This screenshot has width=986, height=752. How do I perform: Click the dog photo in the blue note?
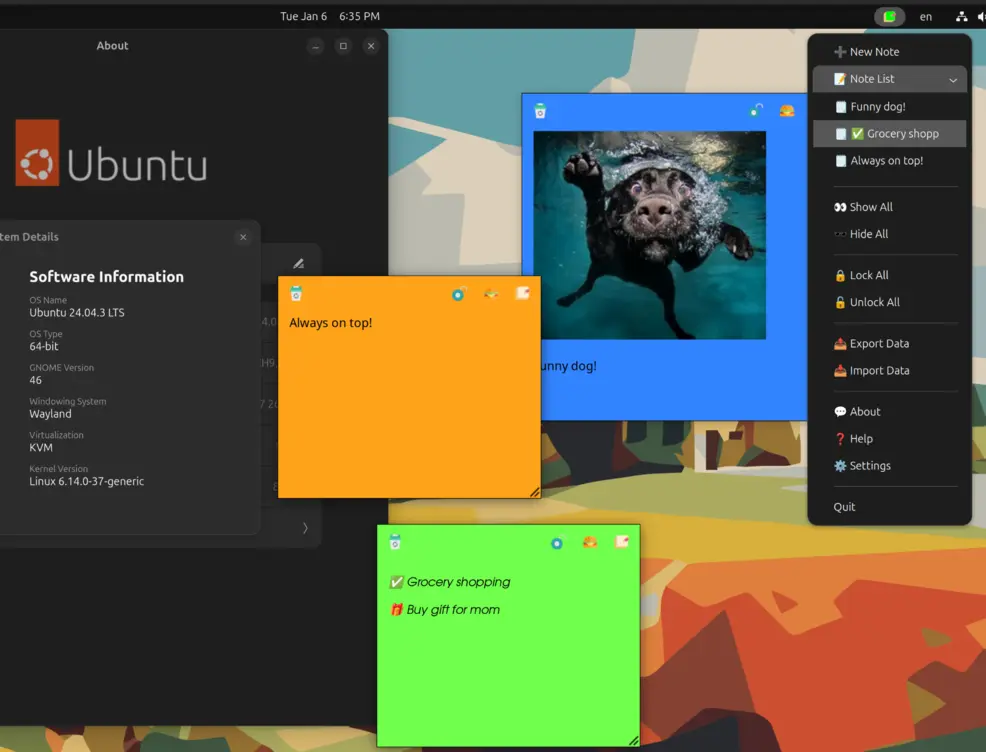(x=649, y=235)
